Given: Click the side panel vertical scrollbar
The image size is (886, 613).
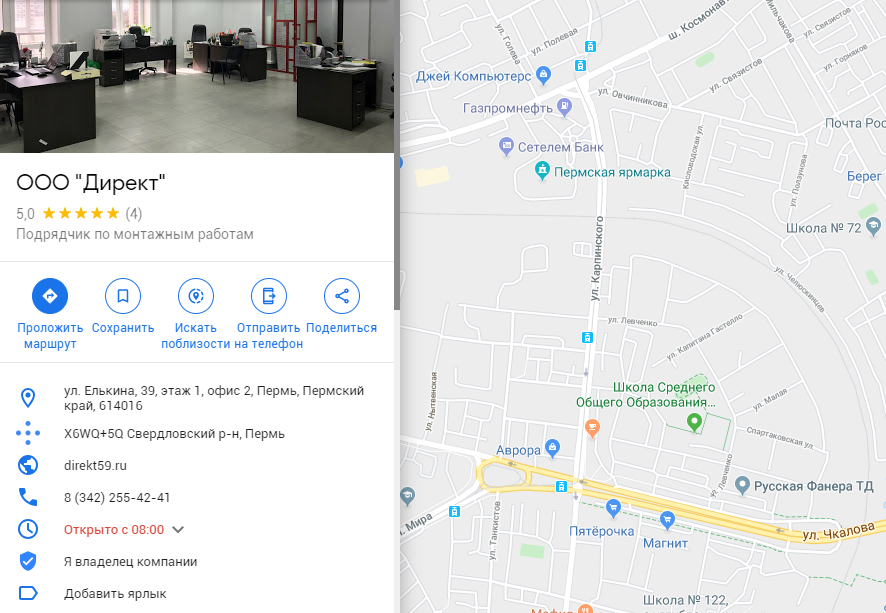Looking at the screenshot, I should (x=397, y=155).
